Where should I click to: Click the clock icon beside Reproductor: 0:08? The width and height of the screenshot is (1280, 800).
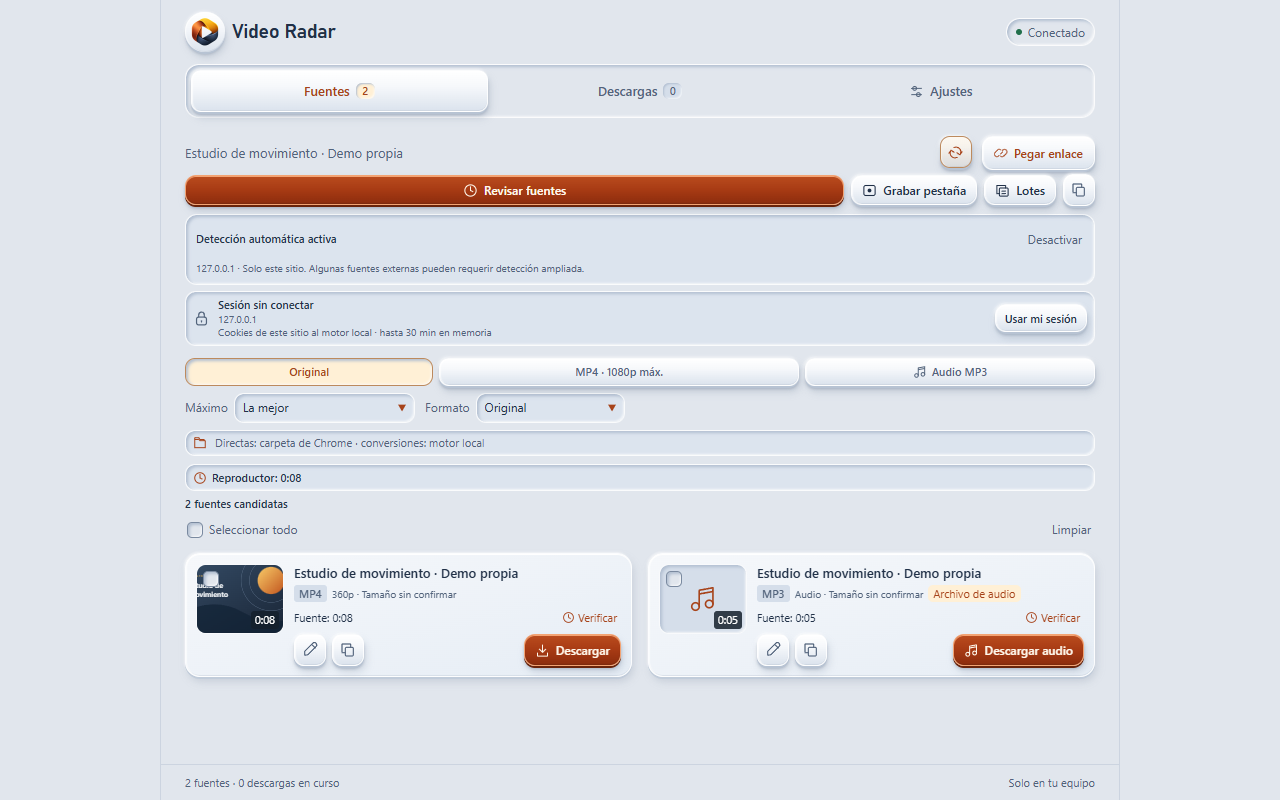pyautogui.click(x=200, y=478)
